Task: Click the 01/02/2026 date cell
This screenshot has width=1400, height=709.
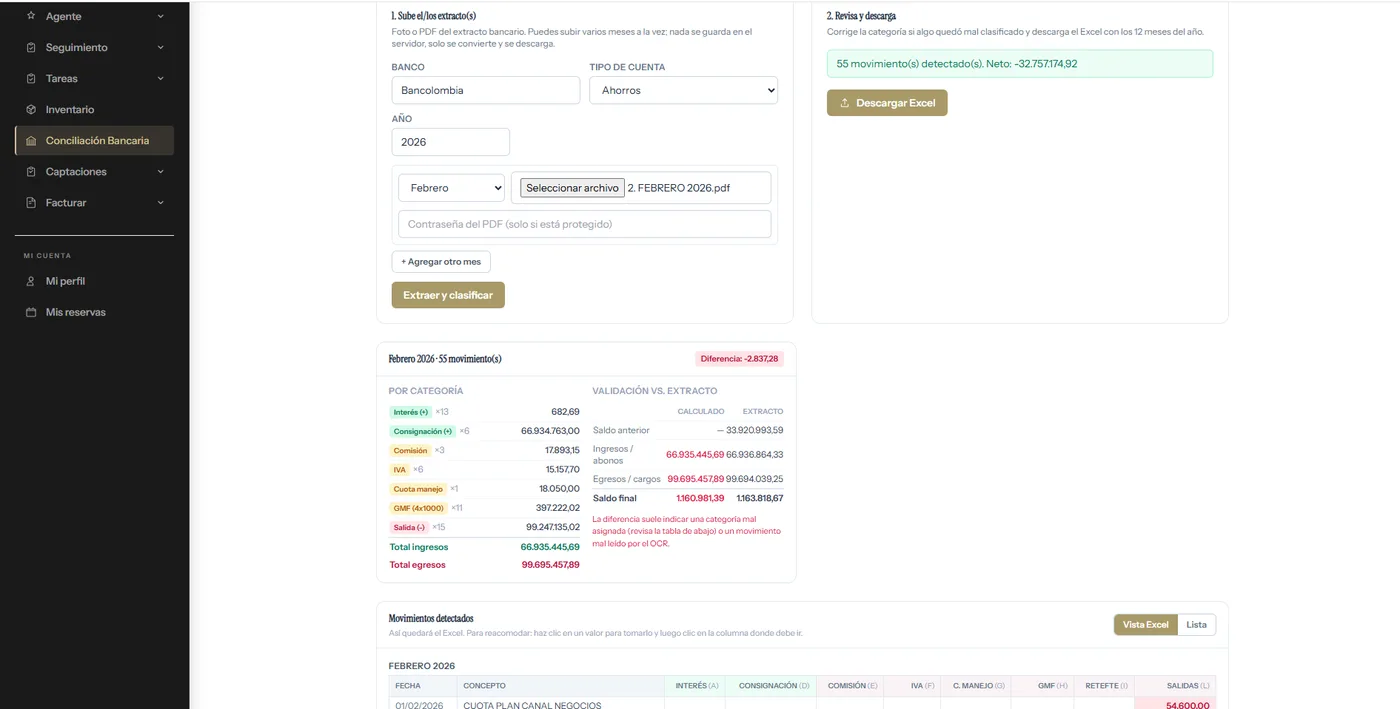Action: point(422,704)
